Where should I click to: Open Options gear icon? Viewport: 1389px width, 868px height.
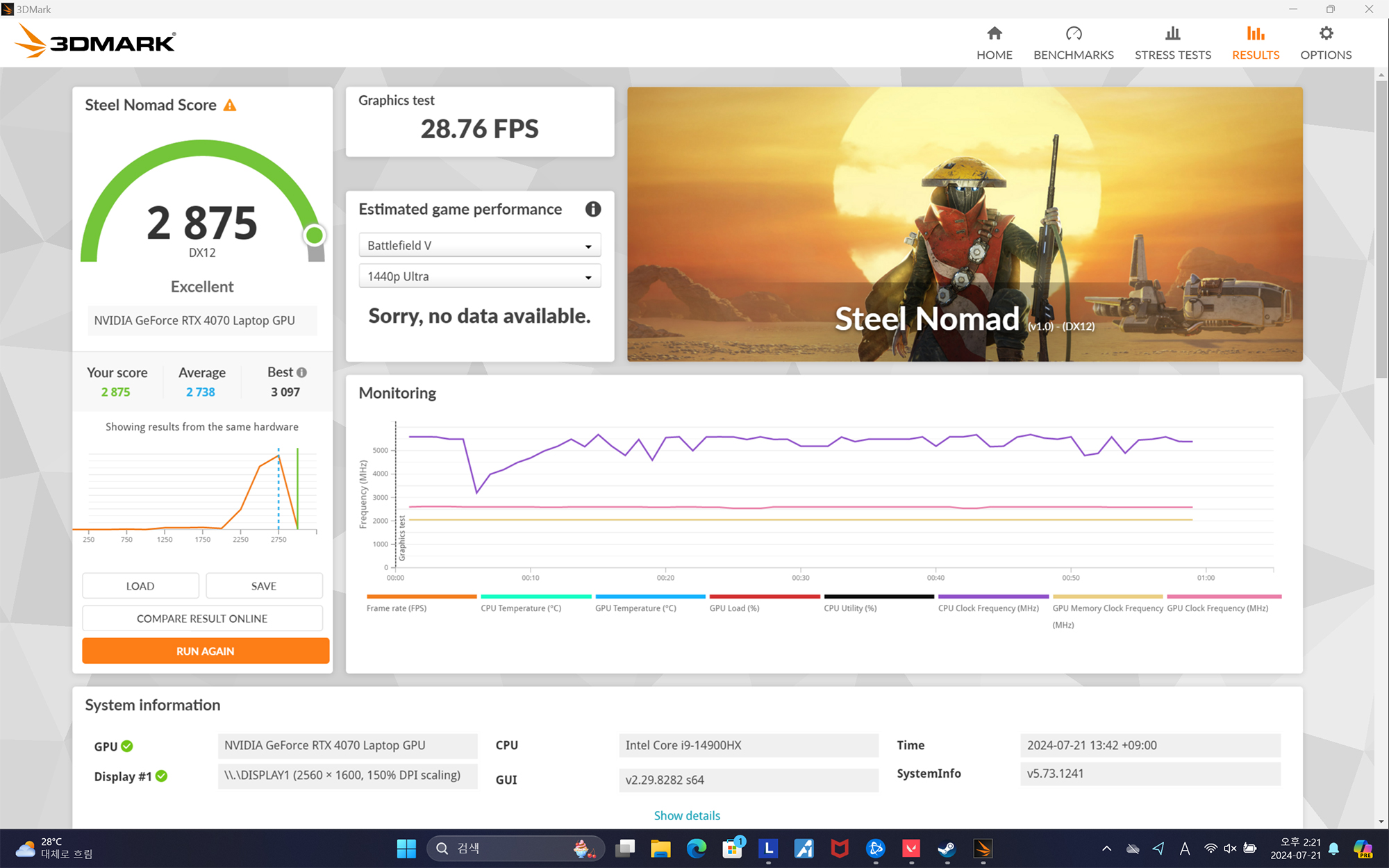tap(1325, 33)
